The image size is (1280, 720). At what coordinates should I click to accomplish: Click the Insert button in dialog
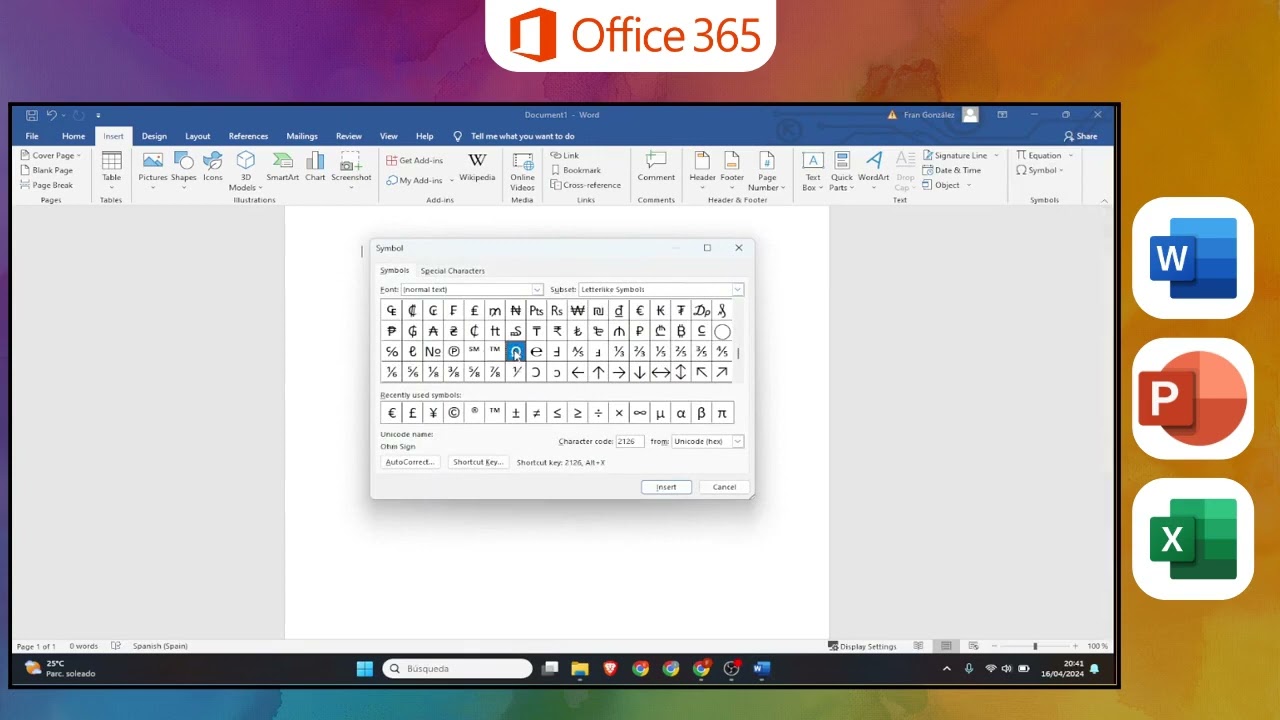point(666,487)
